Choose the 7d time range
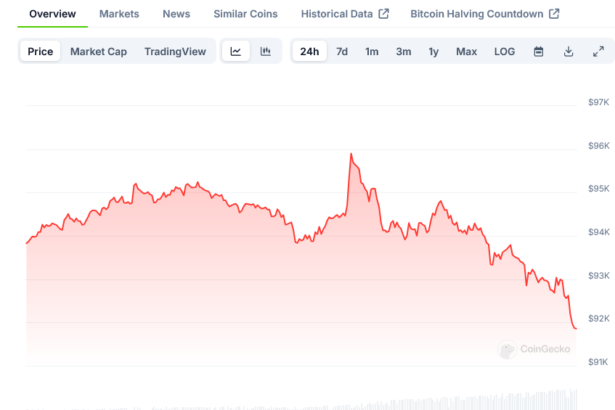Screen dimensions: 615x410 point(342,51)
